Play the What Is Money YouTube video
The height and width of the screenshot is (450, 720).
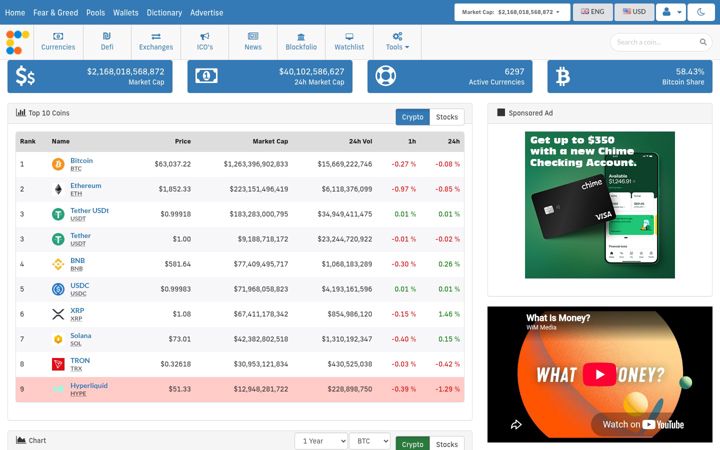[599, 374]
